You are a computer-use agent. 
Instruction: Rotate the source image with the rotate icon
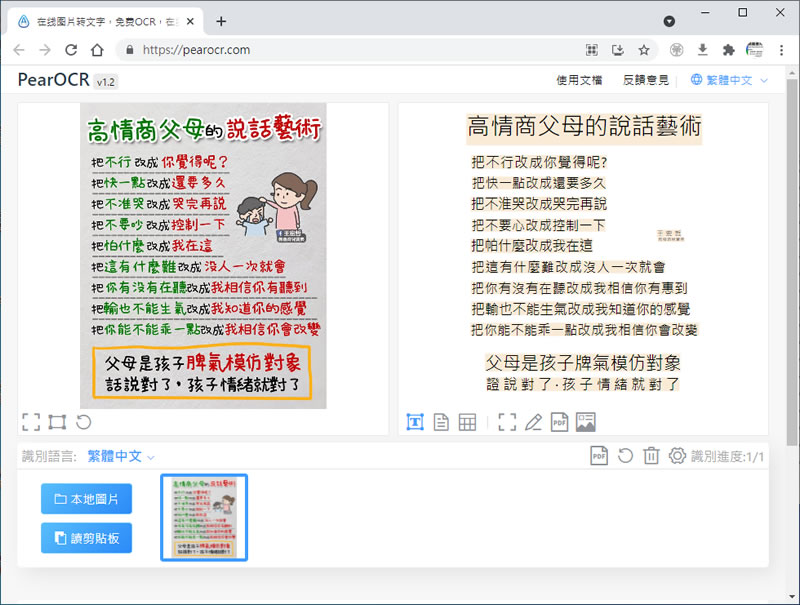(x=84, y=422)
